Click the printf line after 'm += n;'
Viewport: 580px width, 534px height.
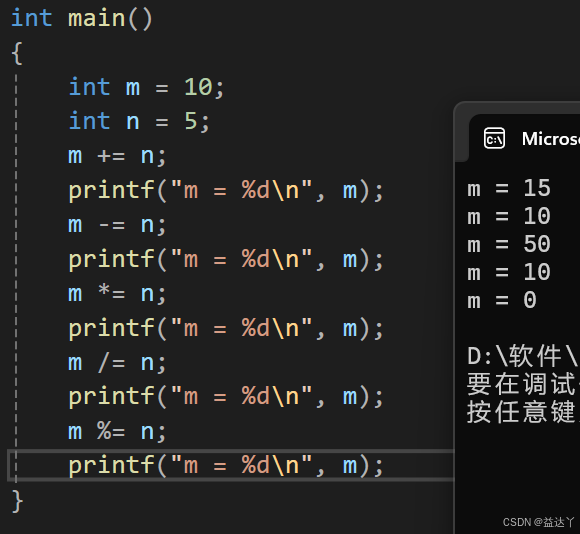point(226,191)
